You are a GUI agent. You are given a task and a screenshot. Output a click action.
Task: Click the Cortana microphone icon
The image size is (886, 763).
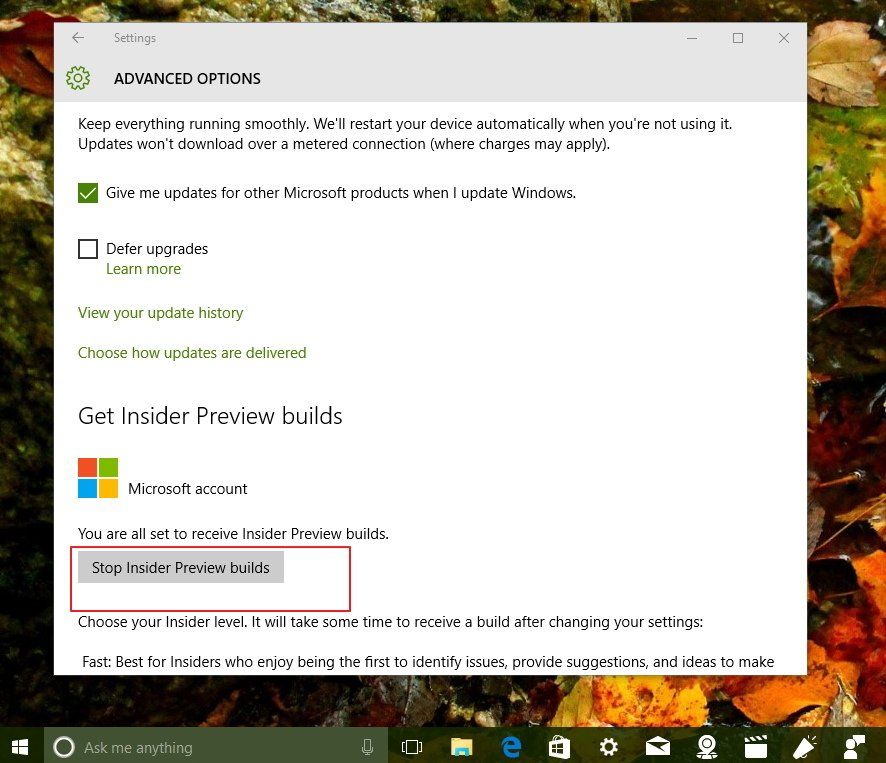tap(368, 746)
